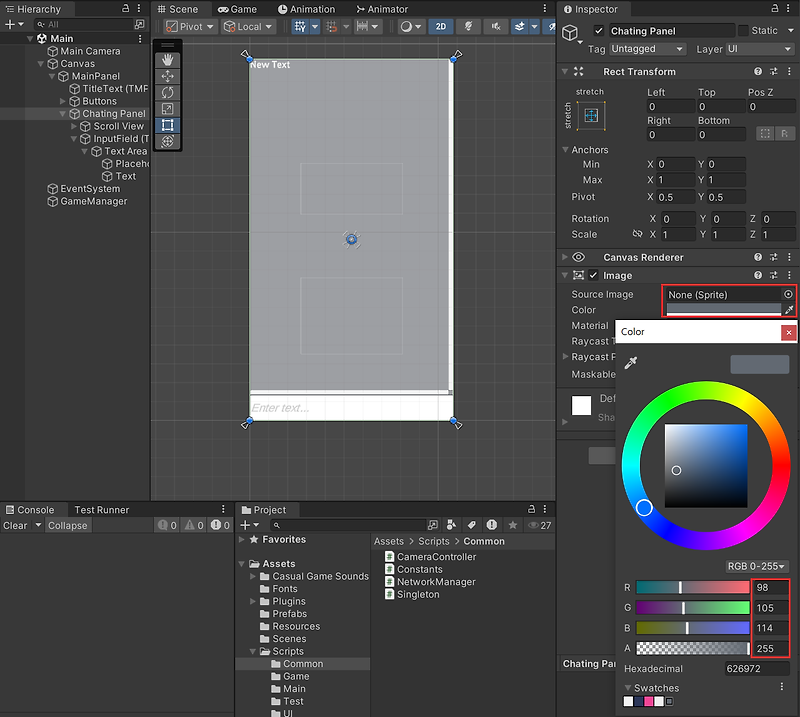Image resolution: width=800 pixels, height=717 pixels.
Task: Open Rect Transform help reference icon
Action: [758, 71]
